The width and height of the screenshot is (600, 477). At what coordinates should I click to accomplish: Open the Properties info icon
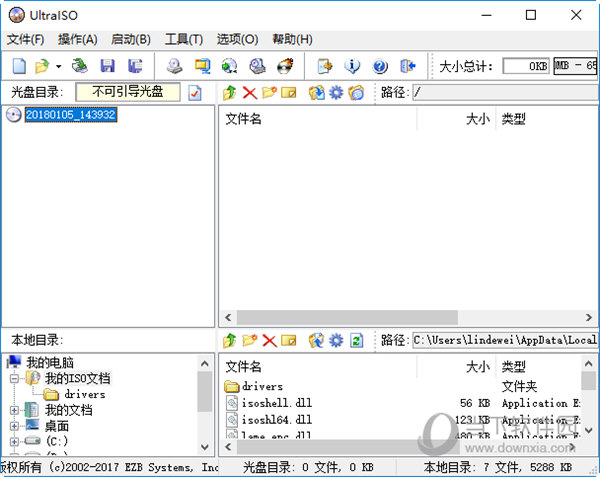pyautogui.click(x=352, y=66)
